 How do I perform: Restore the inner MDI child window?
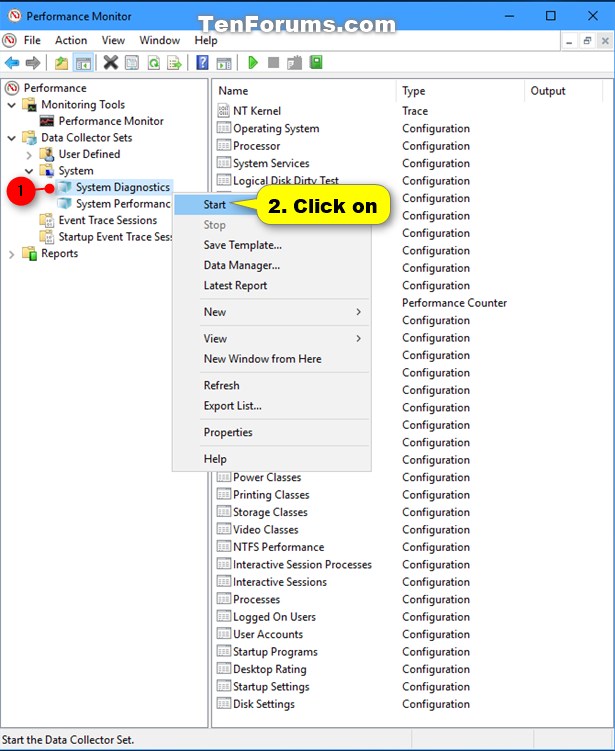(x=587, y=41)
